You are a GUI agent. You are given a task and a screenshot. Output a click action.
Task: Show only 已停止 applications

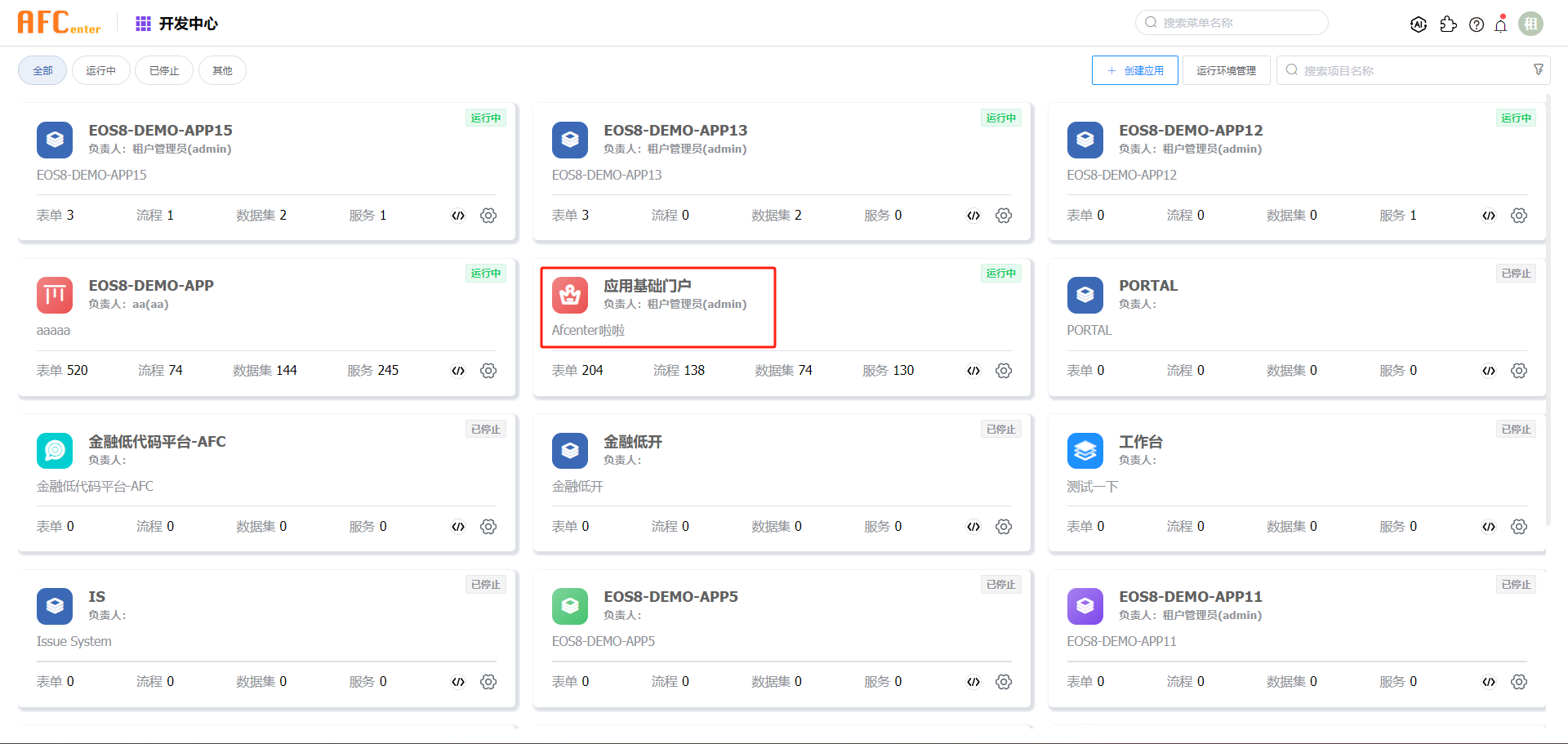(x=164, y=71)
